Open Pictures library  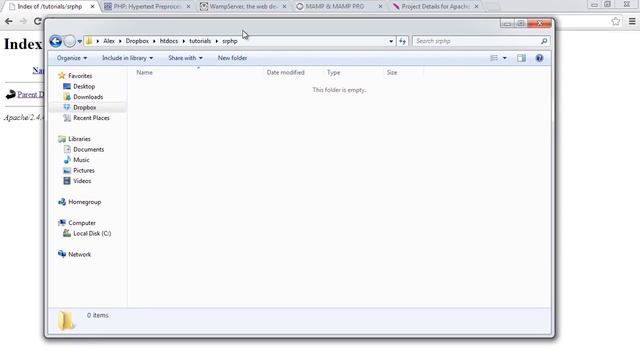click(x=83, y=171)
